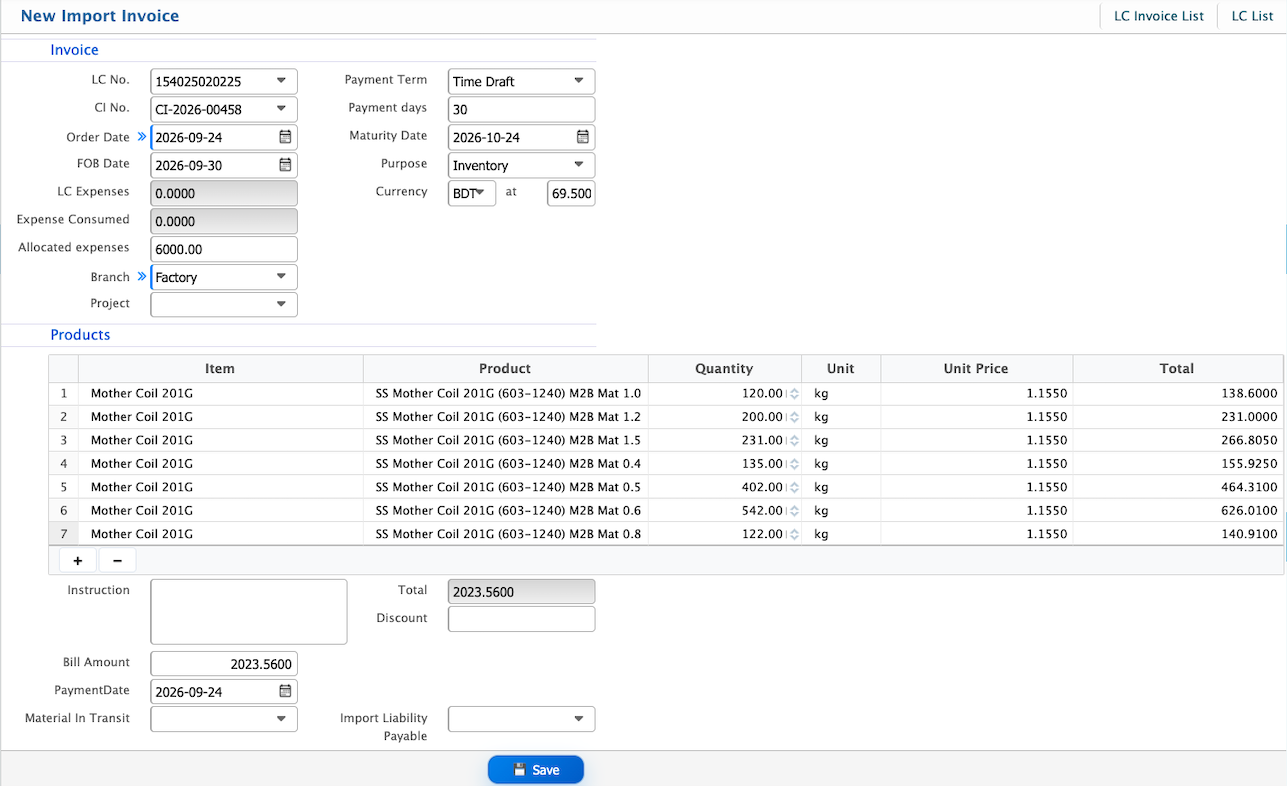Viewport: 1287px width, 786px height.
Task: Go to LC List
Action: 1252,16
